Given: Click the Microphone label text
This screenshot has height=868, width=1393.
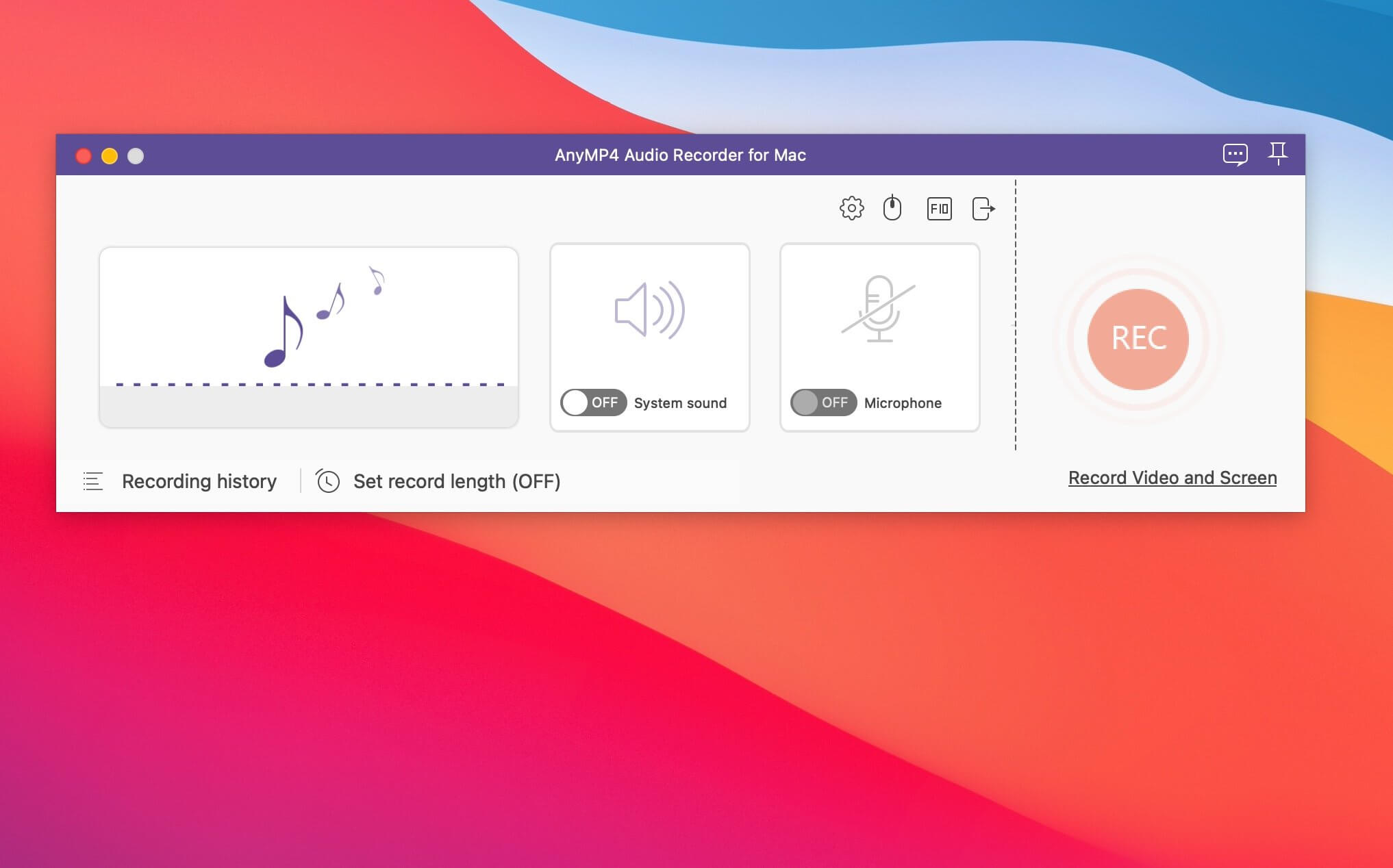Looking at the screenshot, I should [x=903, y=403].
